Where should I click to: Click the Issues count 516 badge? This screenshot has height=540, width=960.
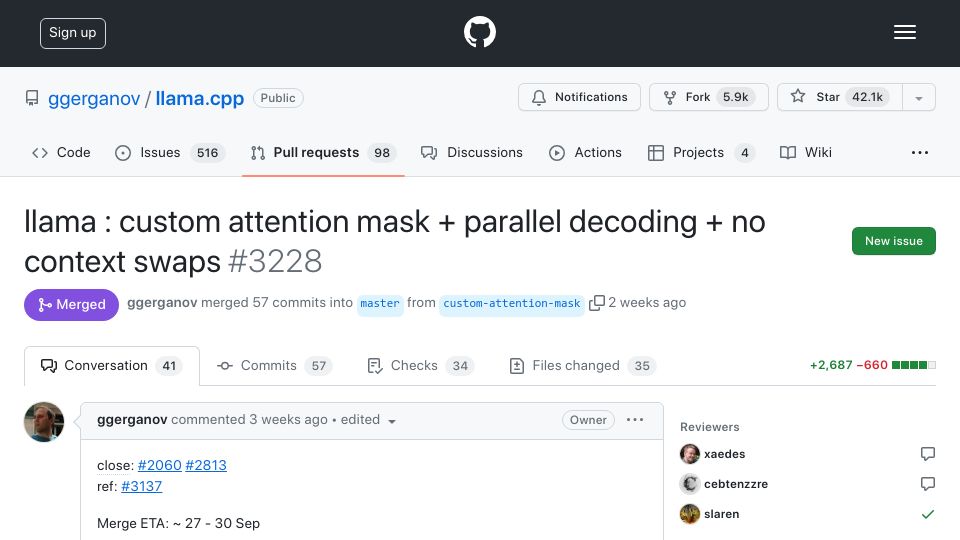coord(207,152)
